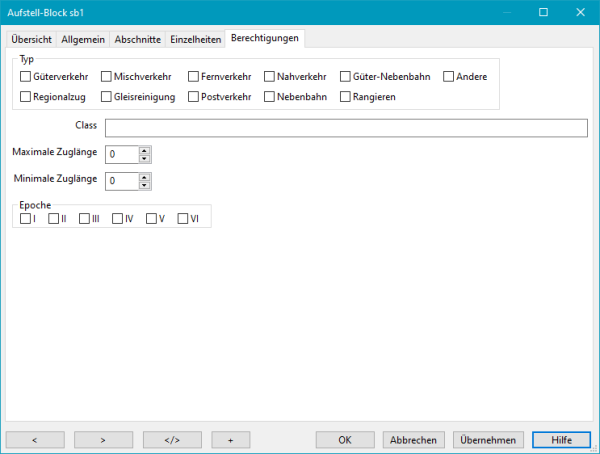Switch to the Übersicht tab
The image size is (600, 454).
(31, 39)
